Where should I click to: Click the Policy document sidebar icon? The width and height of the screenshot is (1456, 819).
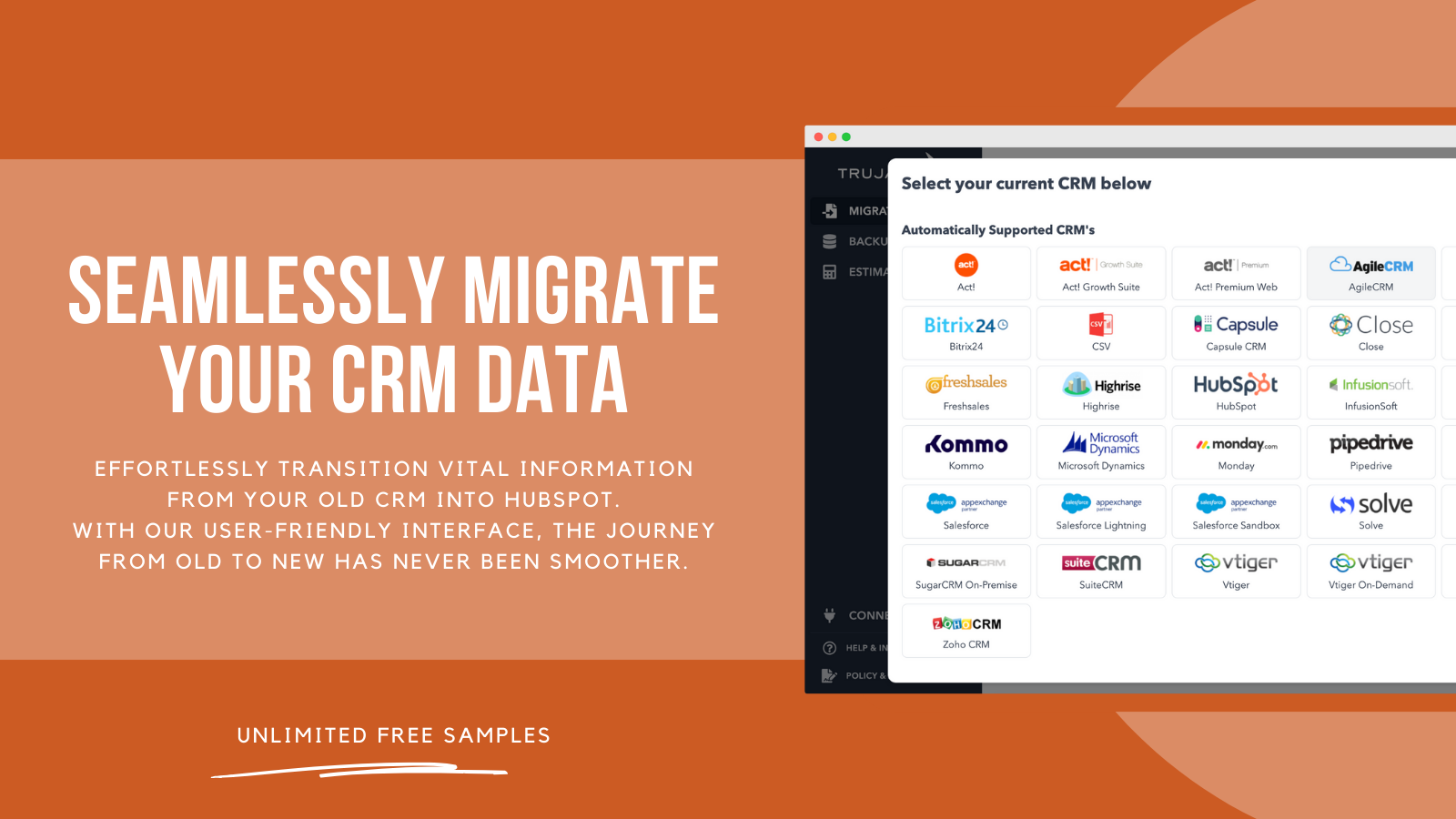[829, 677]
